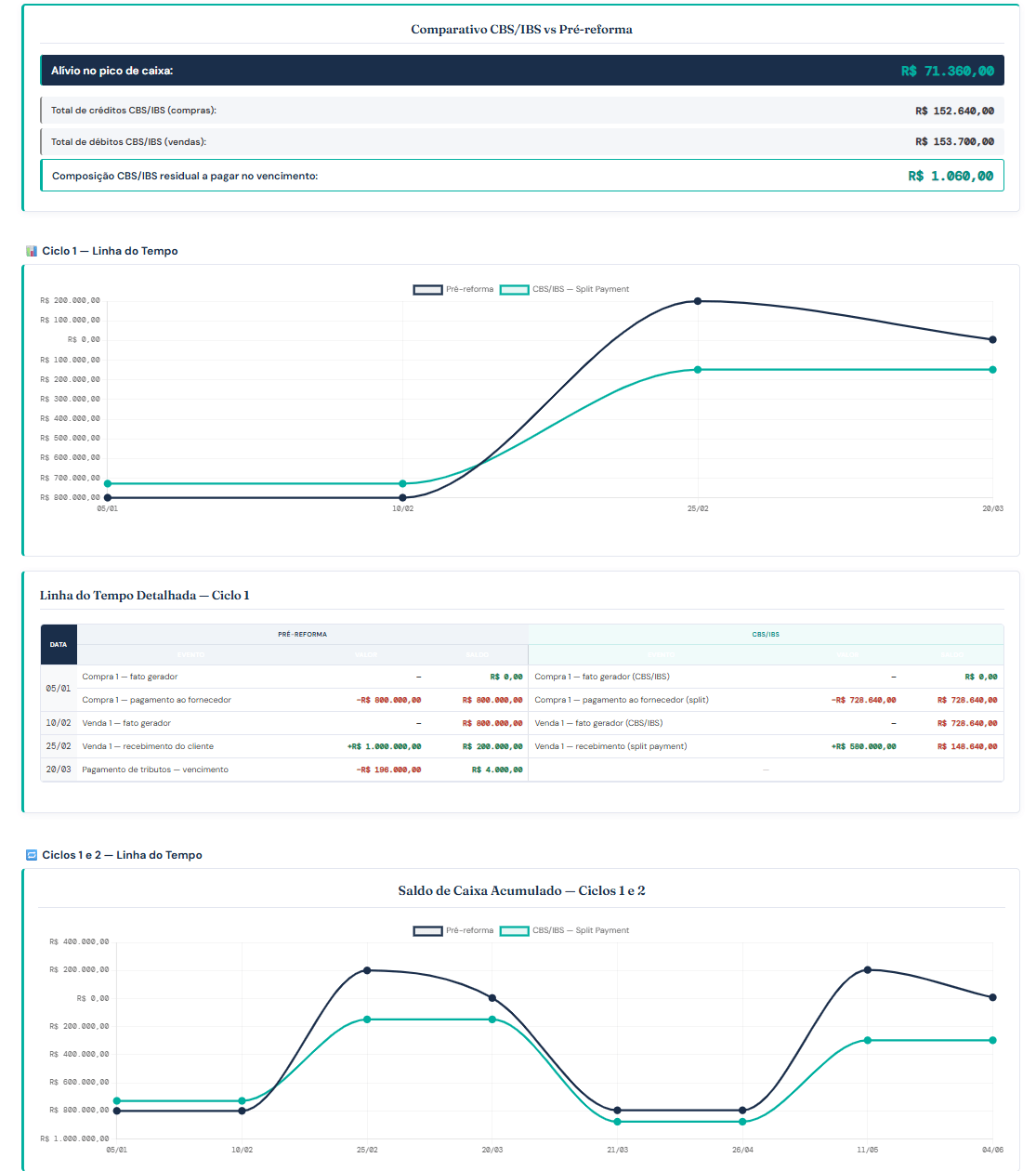Viewport: 1036px width, 1171px height.
Task: Click the 'Pagamento de tributos — vencimento' row label
Action: pyautogui.click(x=155, y=770)
